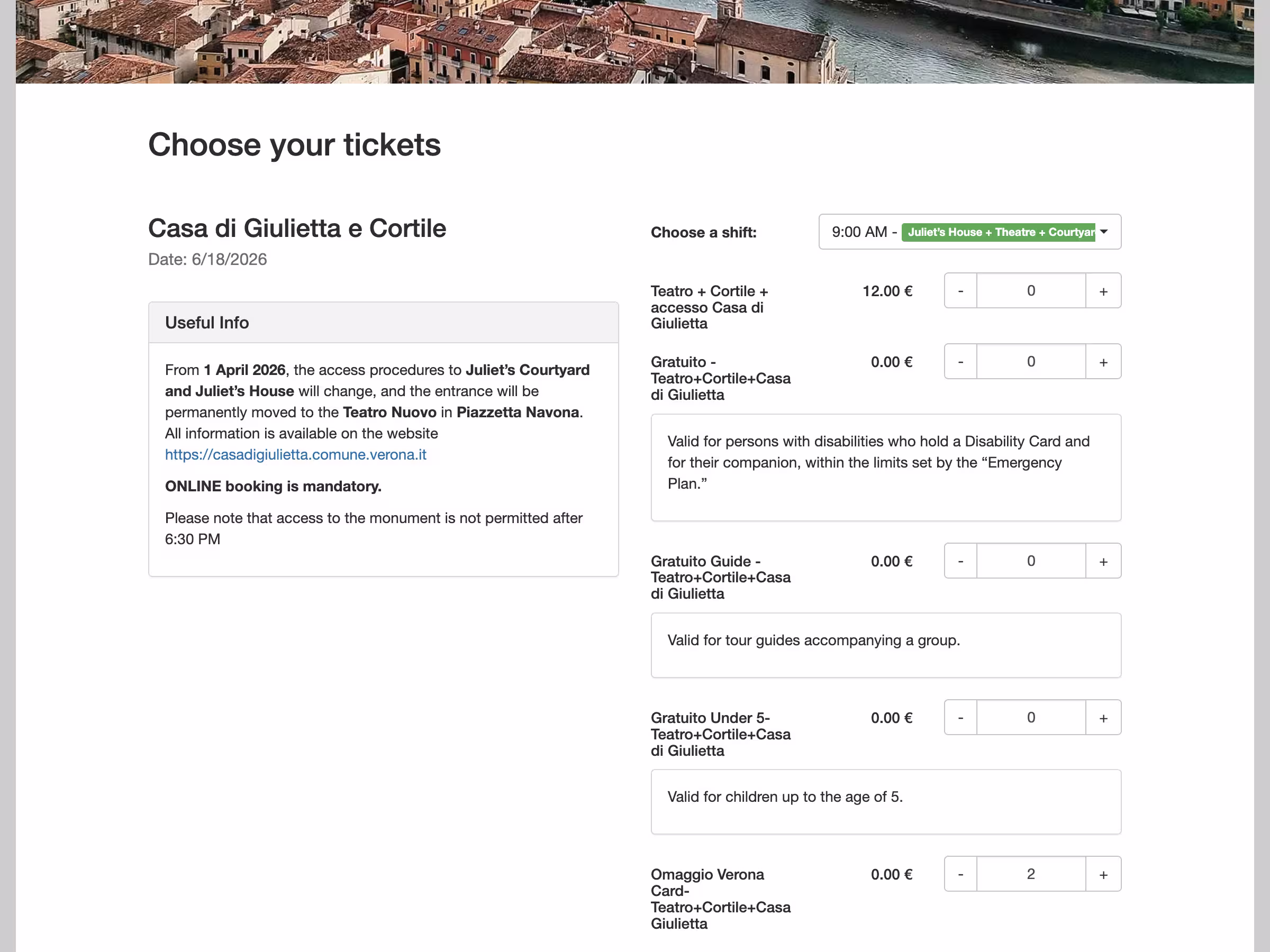Click the Gratuito Under 5 quantity input
The height and width of the screenshot is (952, 1270).
point(1031,718)
